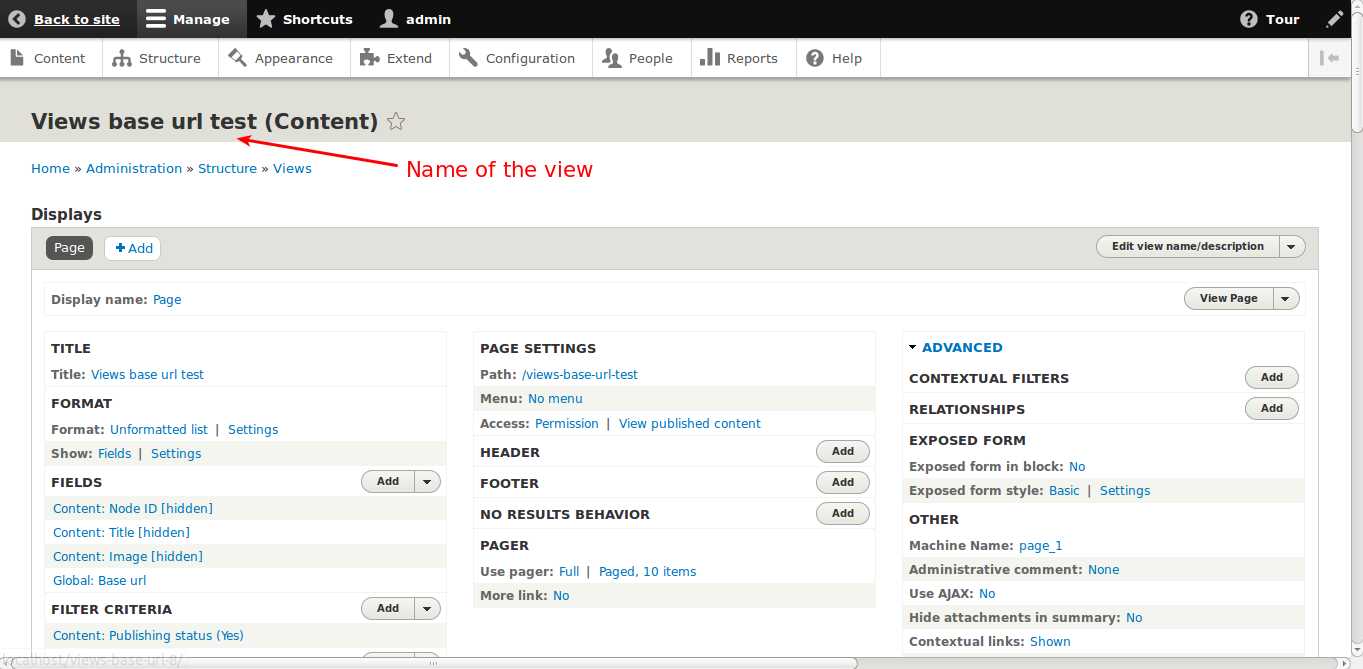Click the Tour question-mark icon
Viewport: 1363px width, 669px height.
click(x=1247, y=18)
